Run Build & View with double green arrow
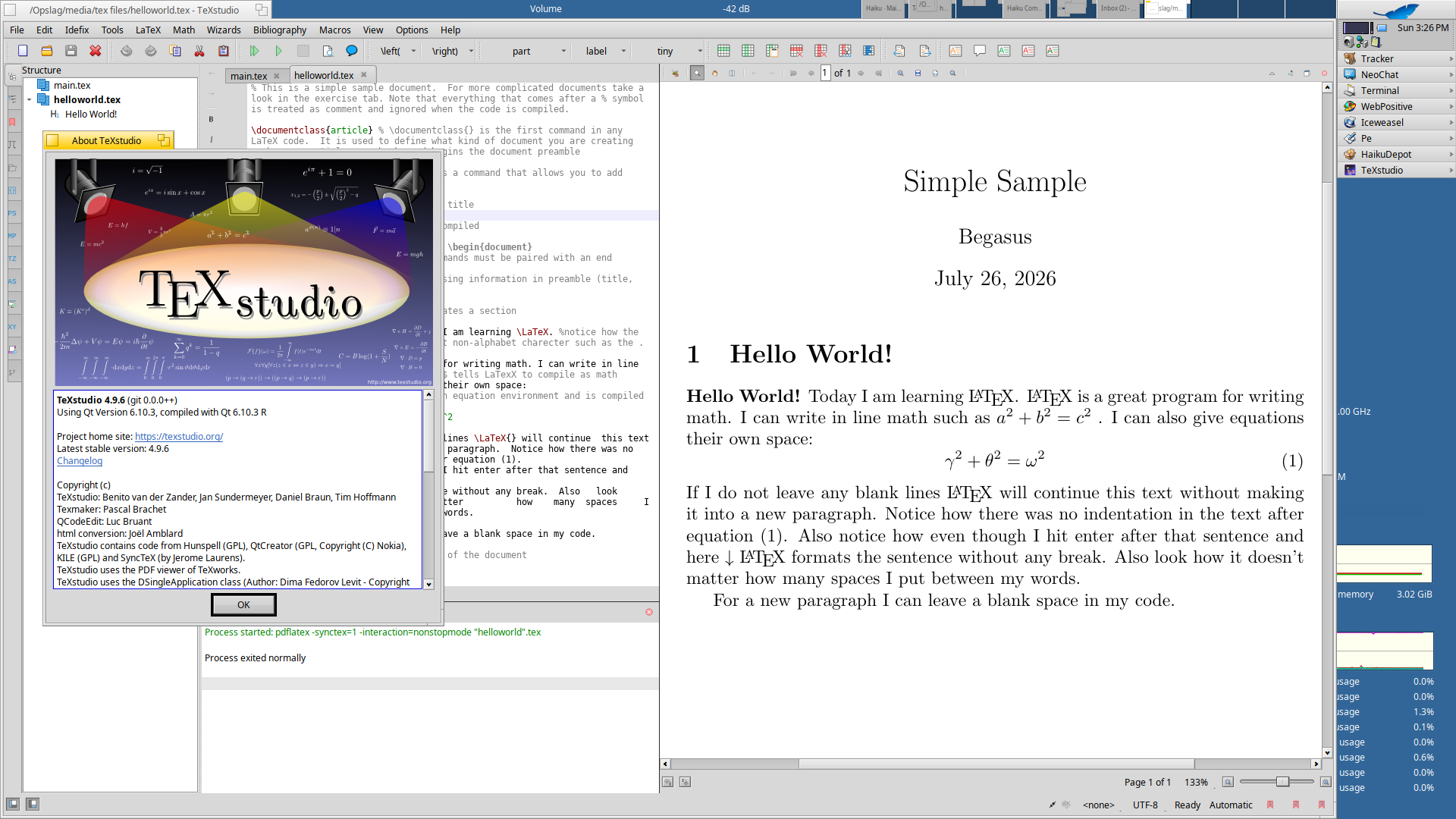Screen dimensions: 1456x819 (x=255, y=51)
